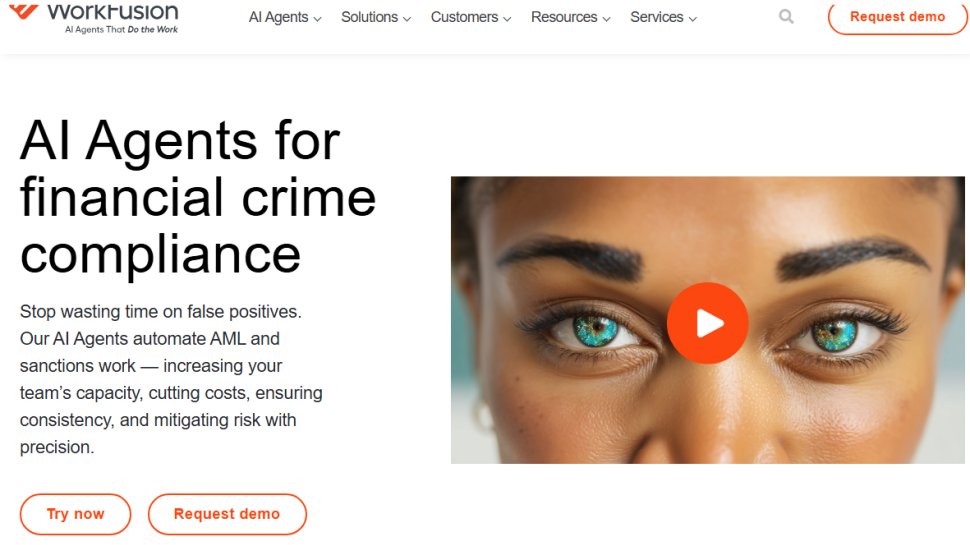This screenshot has width=970, height=545.
Task: Expand the Solutions dropdown chevron
Action: click(406, 19)
